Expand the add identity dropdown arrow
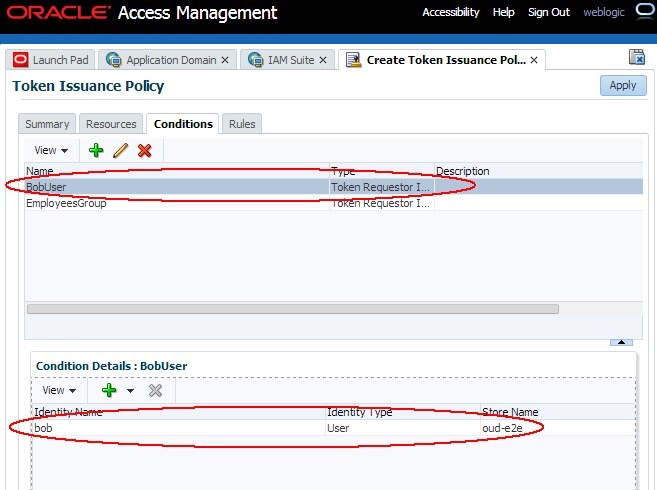657x490 pixels. (x=130, y=391)
